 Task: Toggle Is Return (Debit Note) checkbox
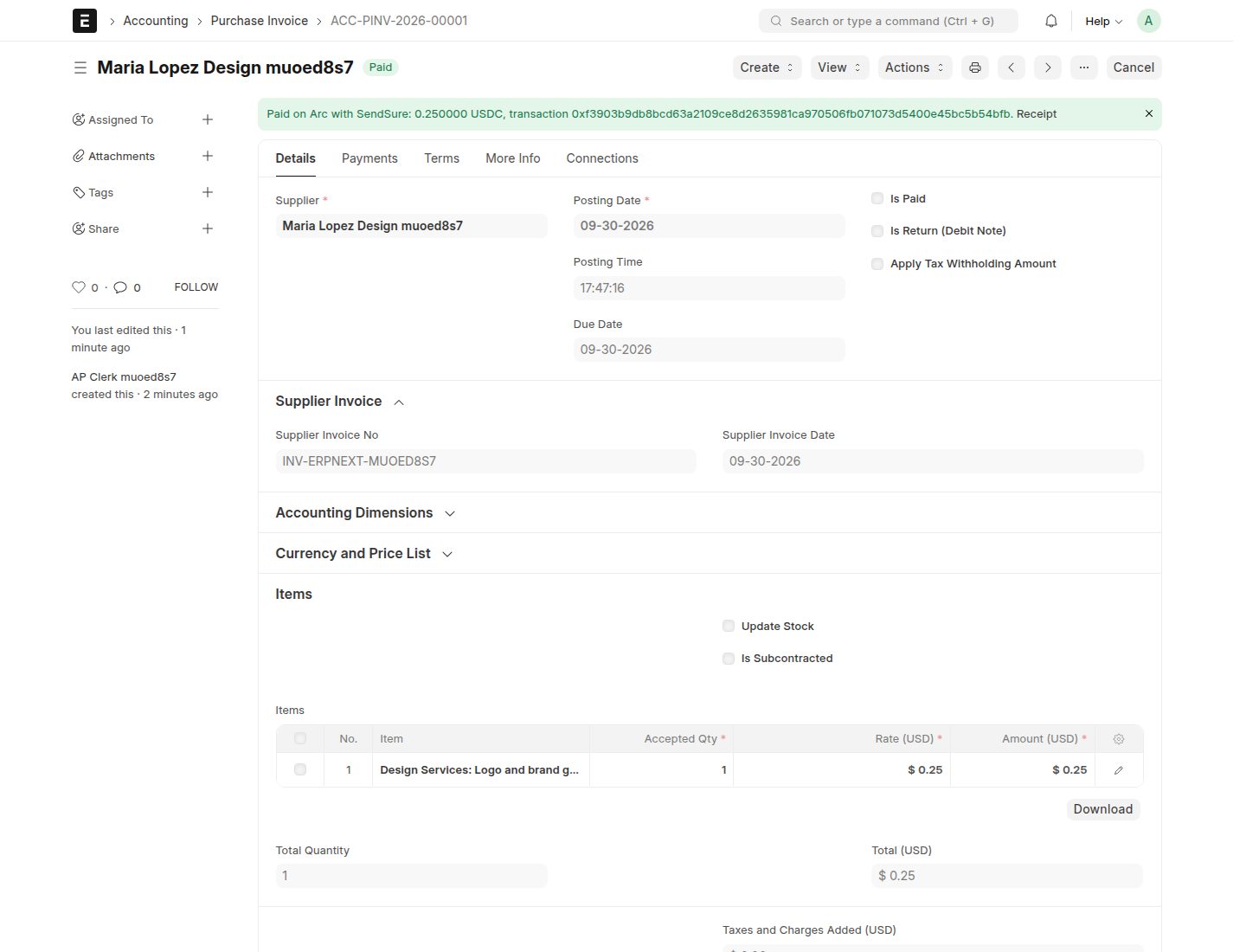[x=877, y=231]
